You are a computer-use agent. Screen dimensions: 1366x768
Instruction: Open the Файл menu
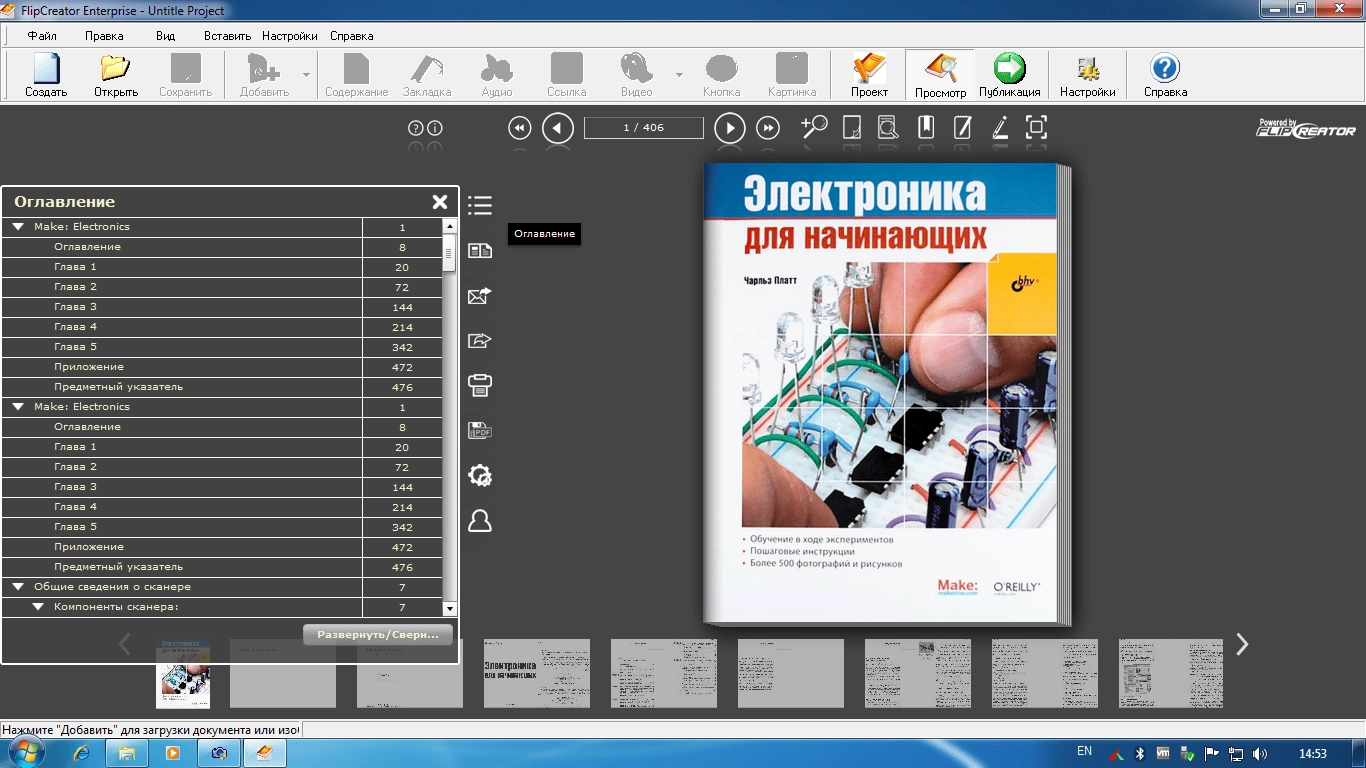42,36
